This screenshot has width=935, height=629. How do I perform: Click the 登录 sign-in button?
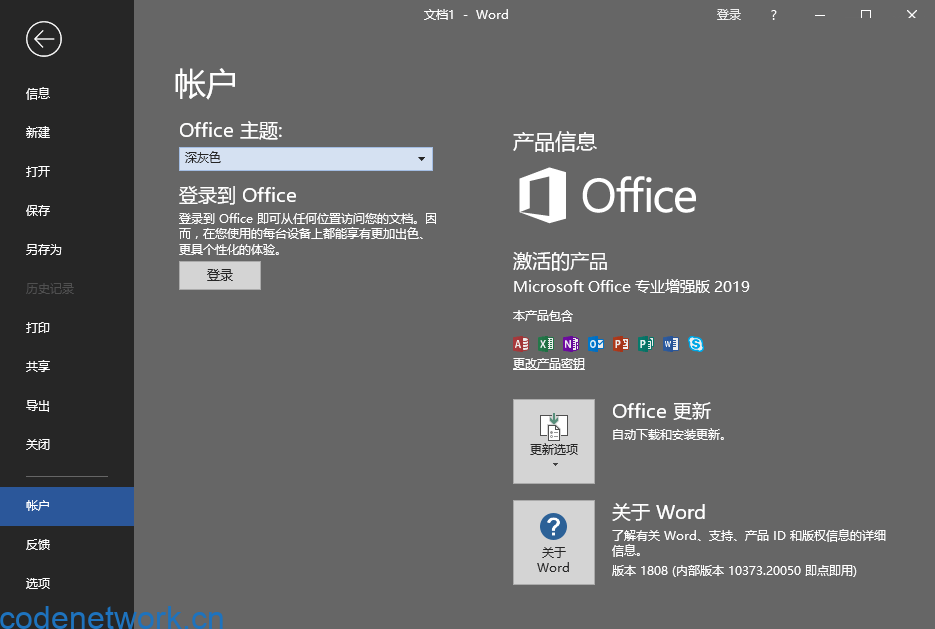point(219,276)
